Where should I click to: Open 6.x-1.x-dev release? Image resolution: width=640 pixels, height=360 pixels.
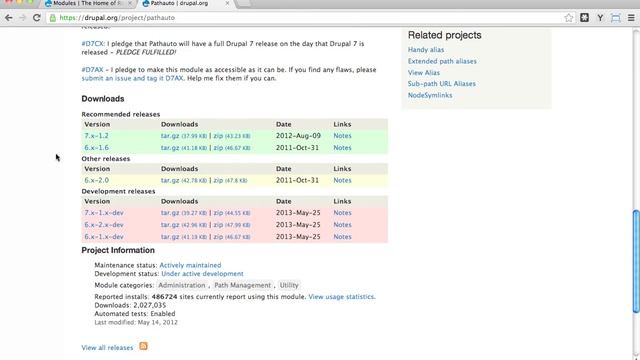click(x=104, y=237)
